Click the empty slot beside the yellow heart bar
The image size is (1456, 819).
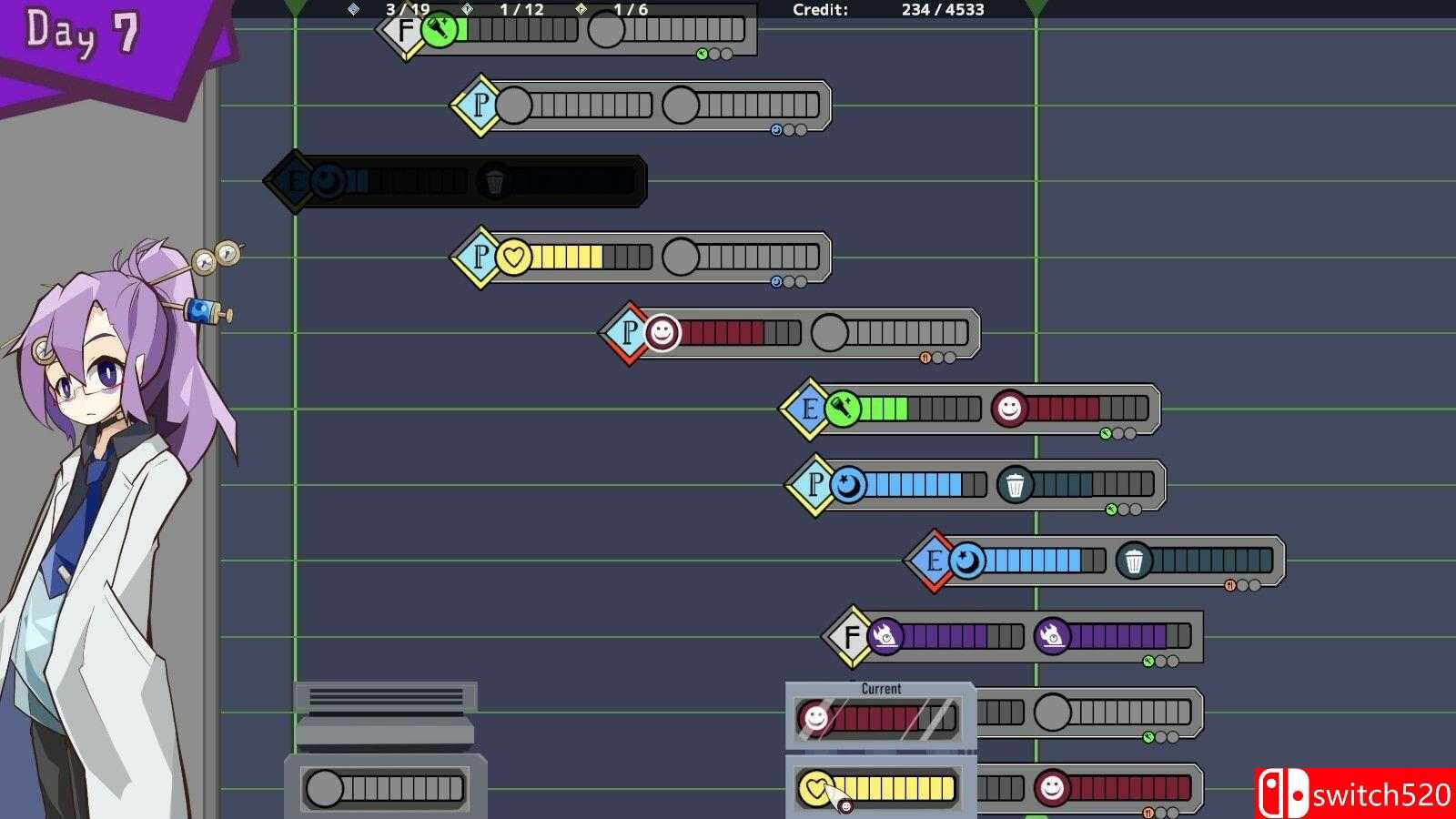point(681,258)
